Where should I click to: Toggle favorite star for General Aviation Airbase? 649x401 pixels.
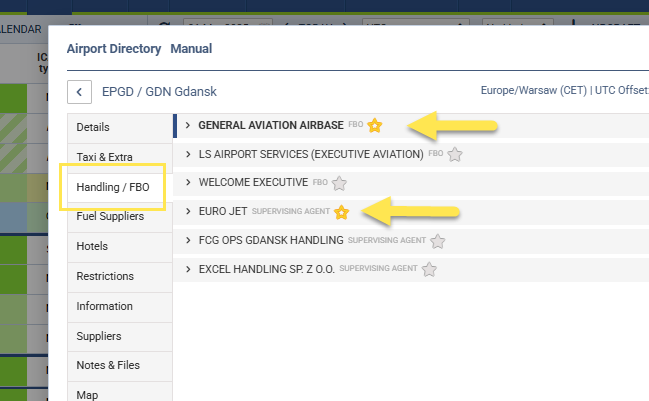(375, 125)
